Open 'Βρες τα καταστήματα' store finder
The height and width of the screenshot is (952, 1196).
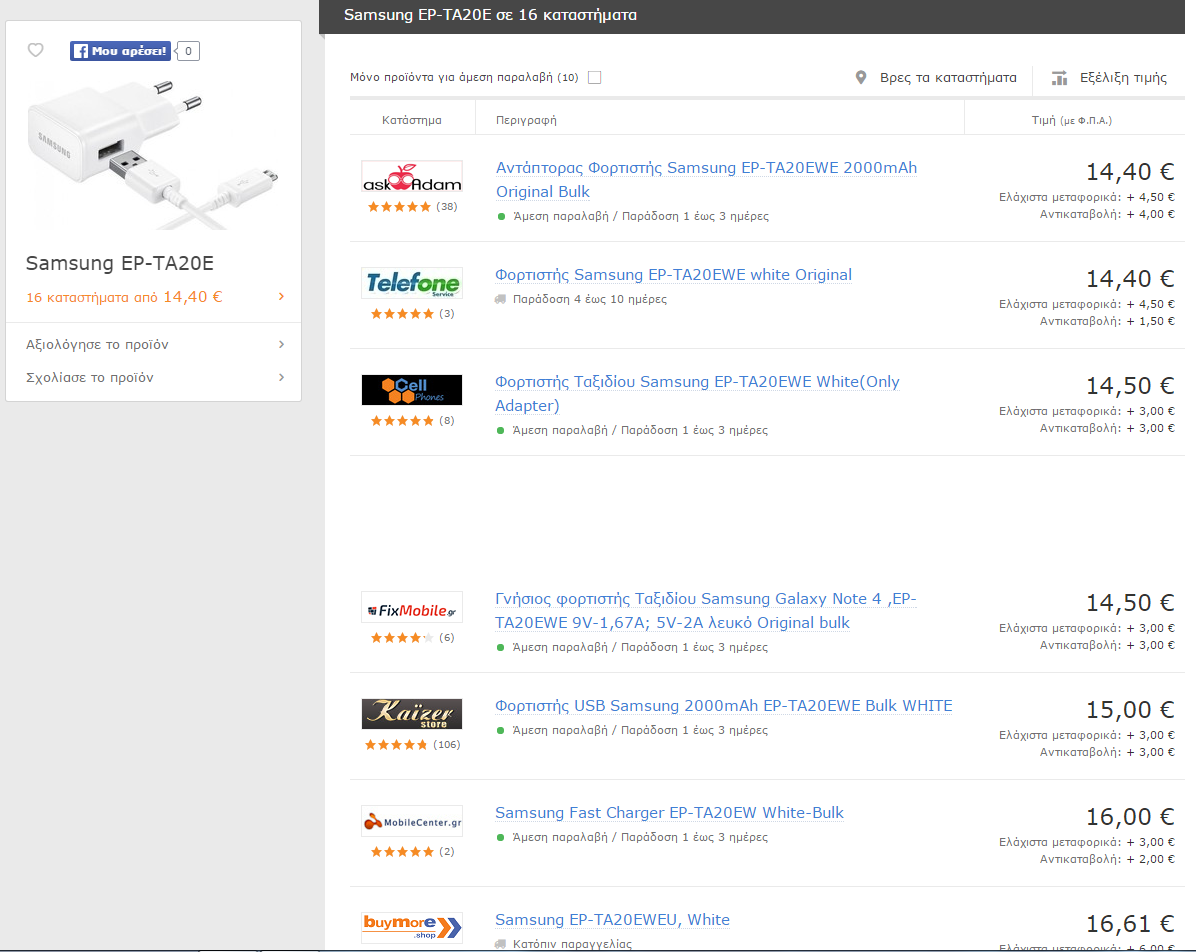948,78
